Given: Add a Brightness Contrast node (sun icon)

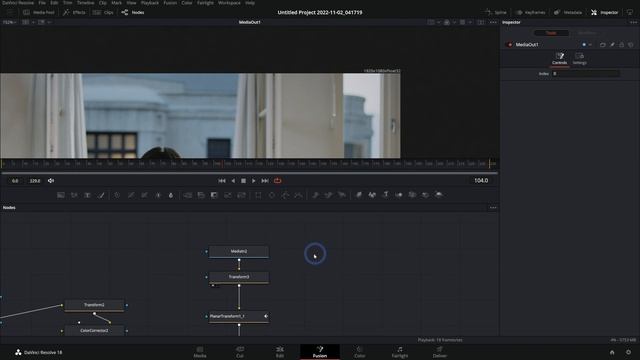Looking at the screenshot, I should (x=158, y=195).
